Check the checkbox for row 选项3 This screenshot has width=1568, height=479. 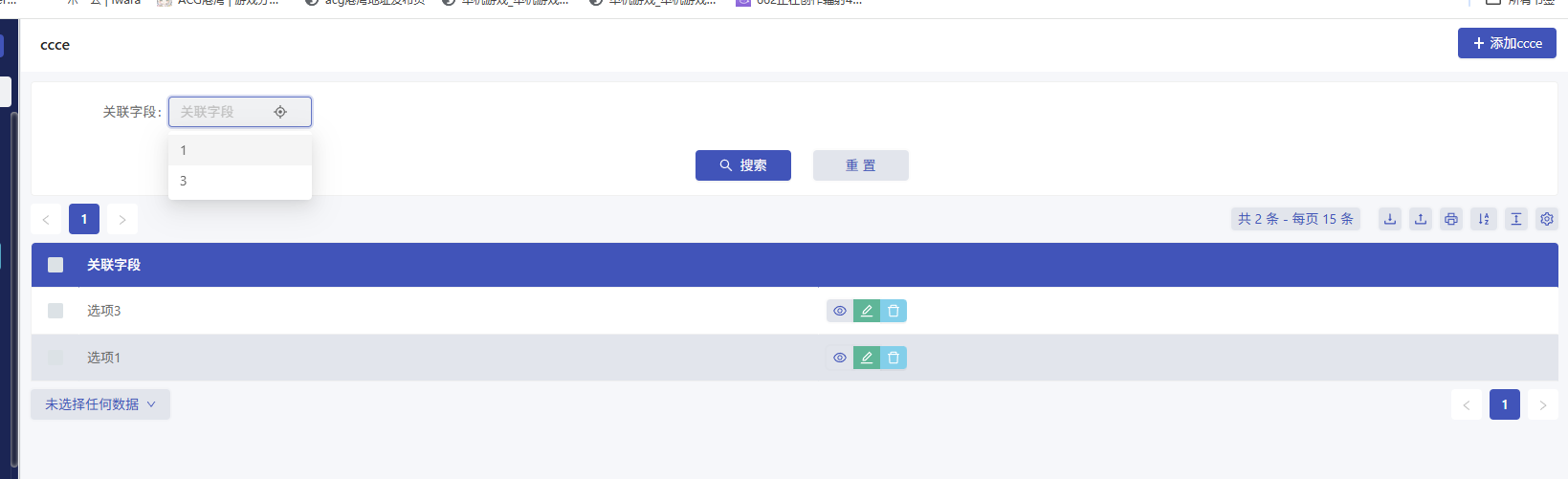[x=55, y=311]
